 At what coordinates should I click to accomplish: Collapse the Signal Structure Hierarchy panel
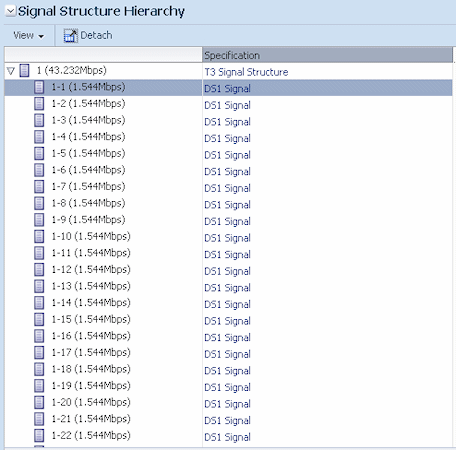(x=11, y=11)
